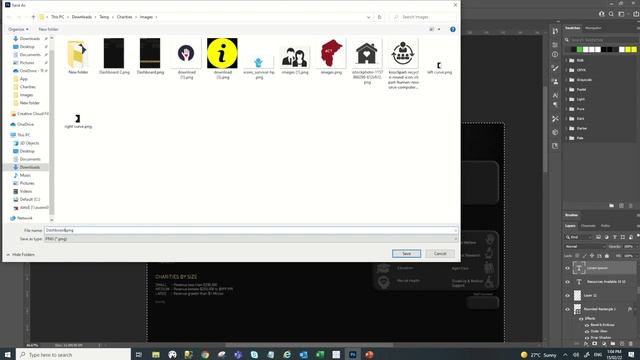Switch to the Layers tab
Image resolution: width=640 pixels, height=360 pixels.
click(570, 226)
